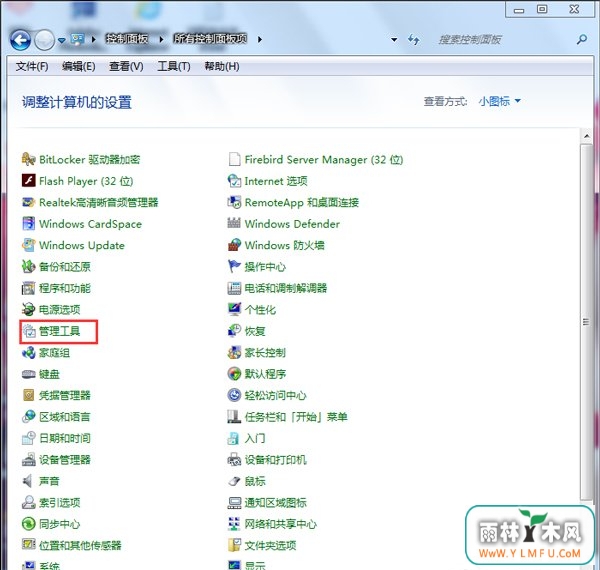Click the vertical scrollbar thumb
Image resolution: width=600 pixels, height=570 pixels.
pos(586,322)
